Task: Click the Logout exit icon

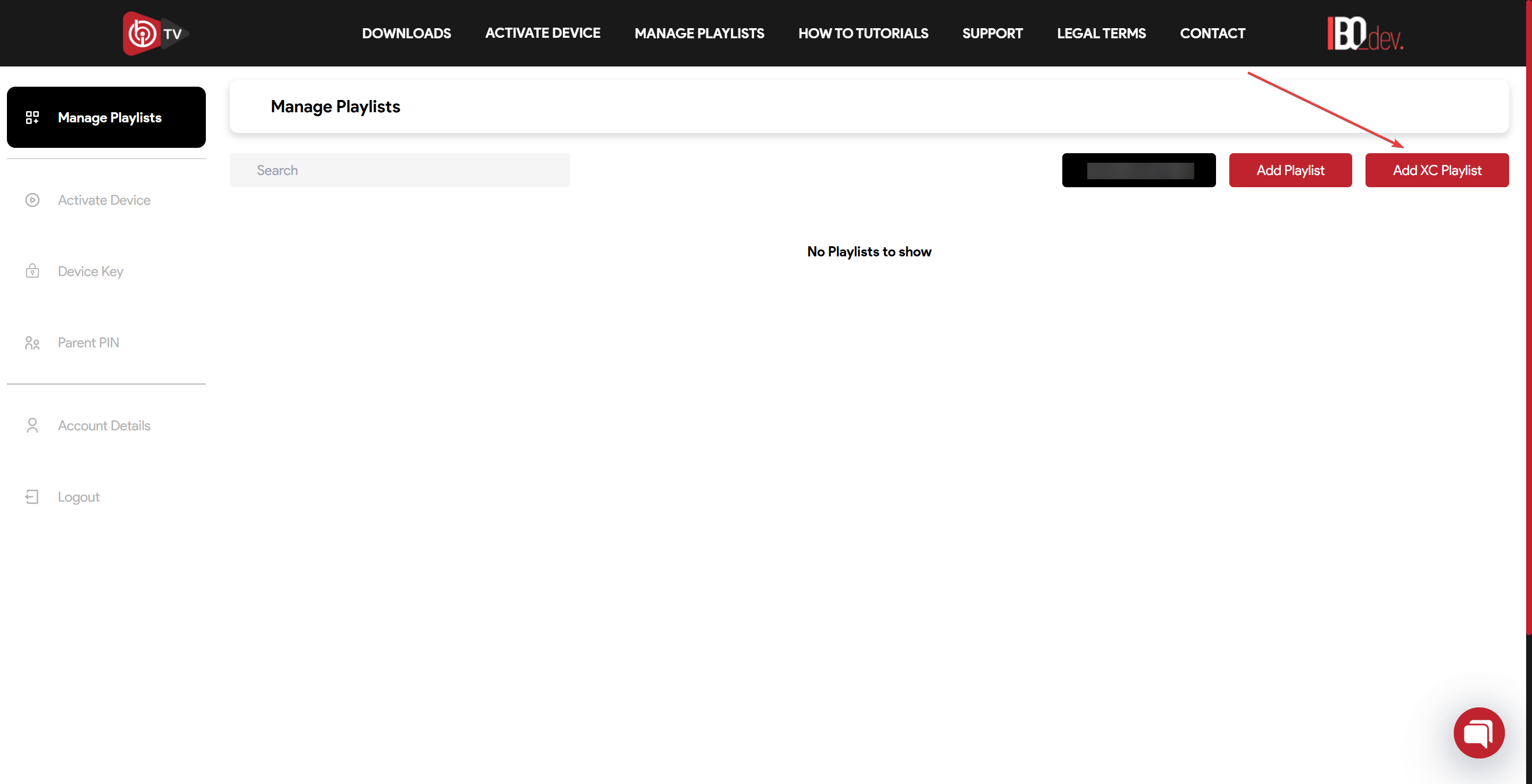Action: (32, 497)
